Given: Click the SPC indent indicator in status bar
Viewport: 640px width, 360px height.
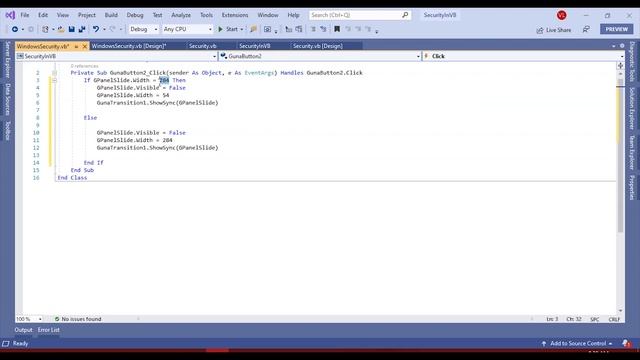Looking at the screenshot, I should 595,320.
